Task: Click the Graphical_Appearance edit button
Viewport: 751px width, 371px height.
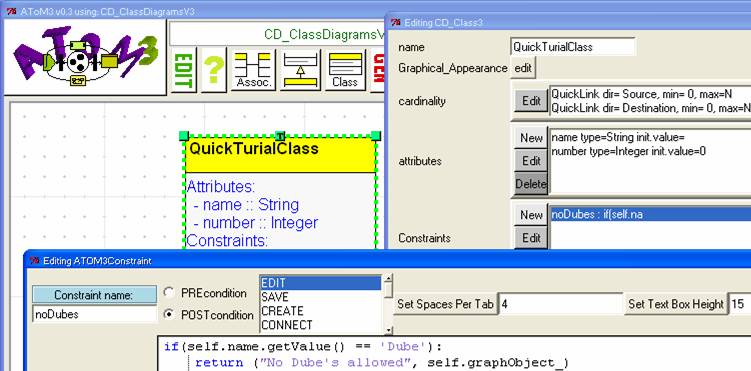Action: (523, 68)
